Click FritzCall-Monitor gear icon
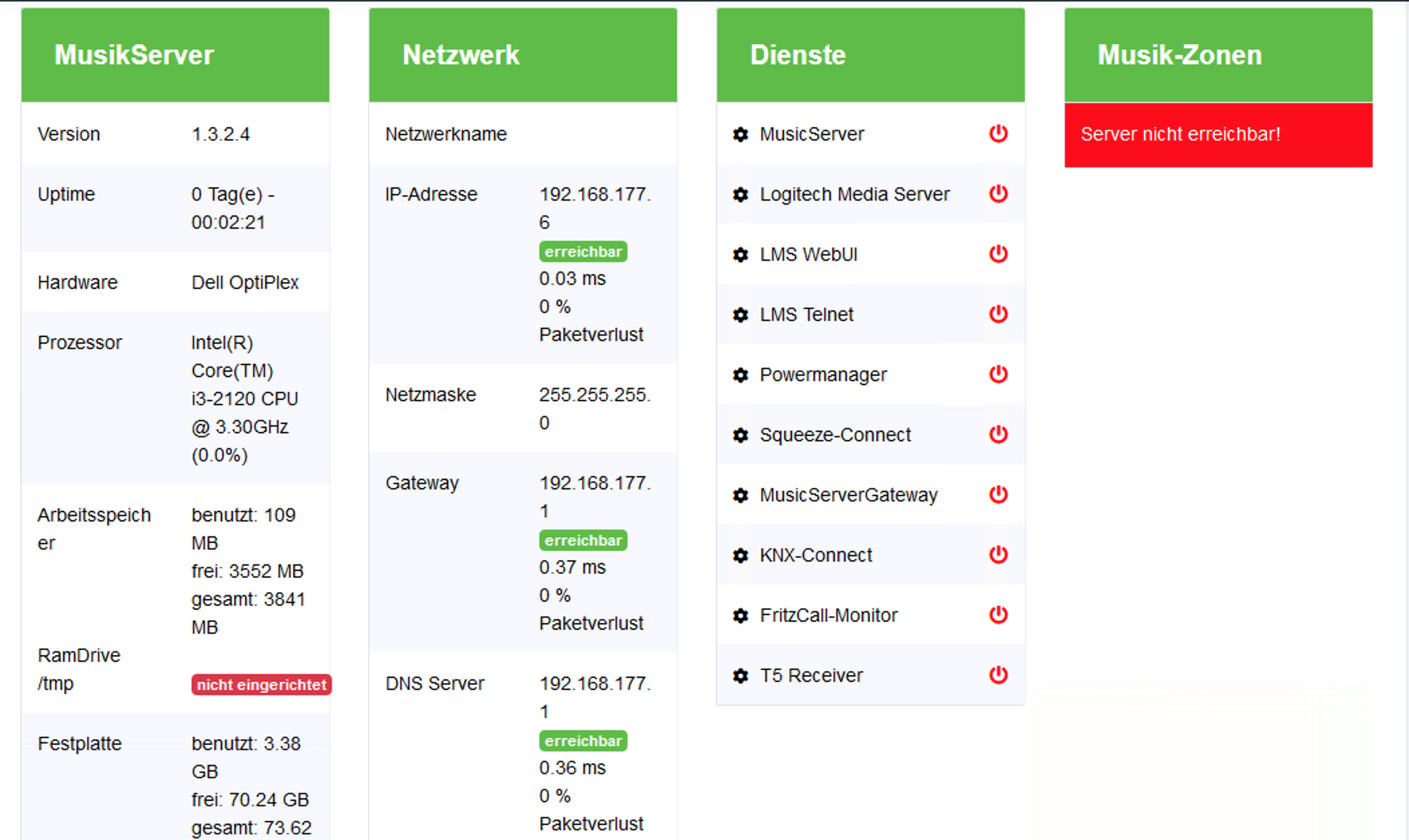Screen dimensions: 1409x840 coord(740,616)
